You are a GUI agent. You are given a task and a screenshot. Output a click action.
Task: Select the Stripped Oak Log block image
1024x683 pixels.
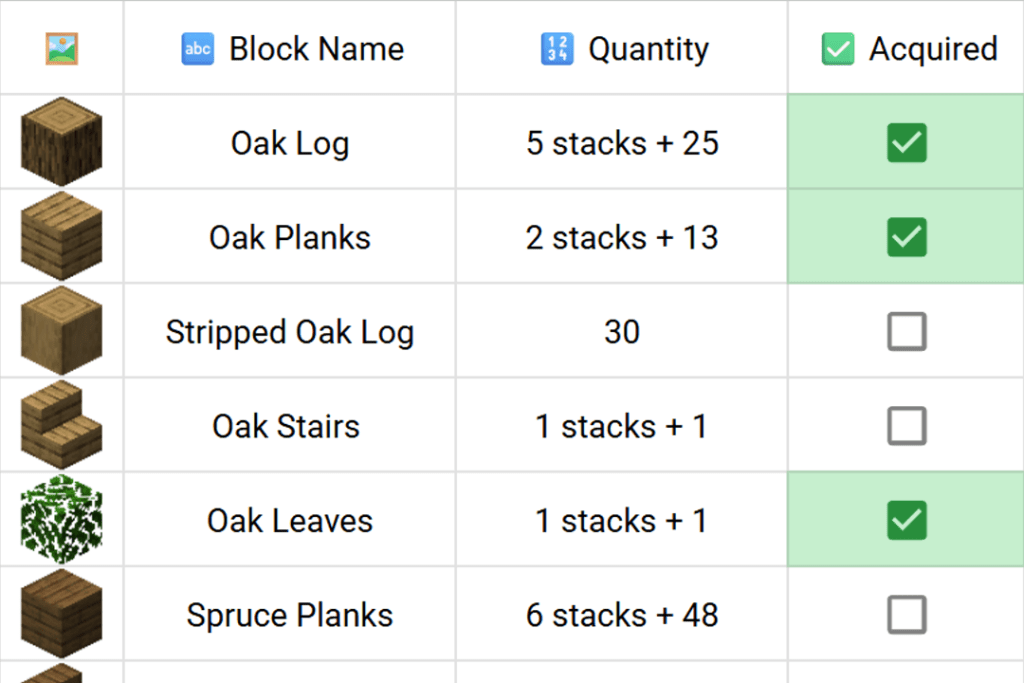click(x=61, y=331)
